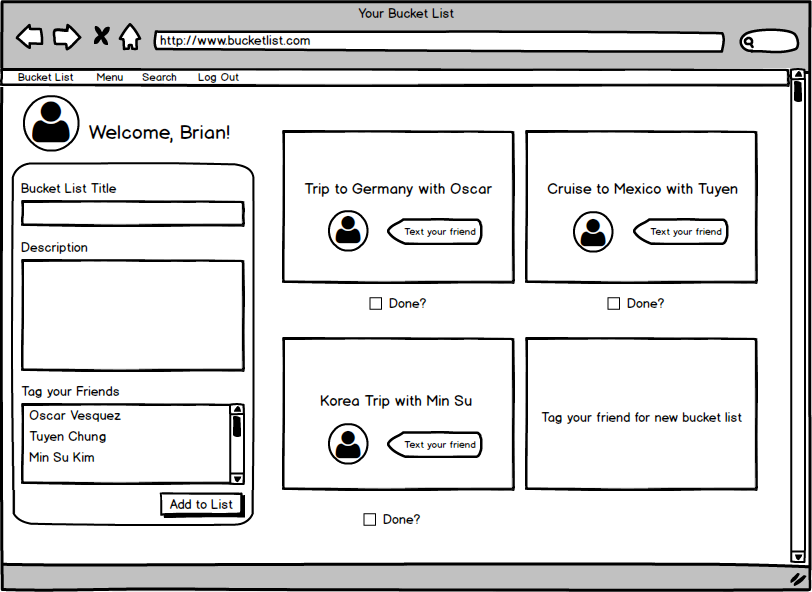Select Tuyen Chung in friends list

68,437
